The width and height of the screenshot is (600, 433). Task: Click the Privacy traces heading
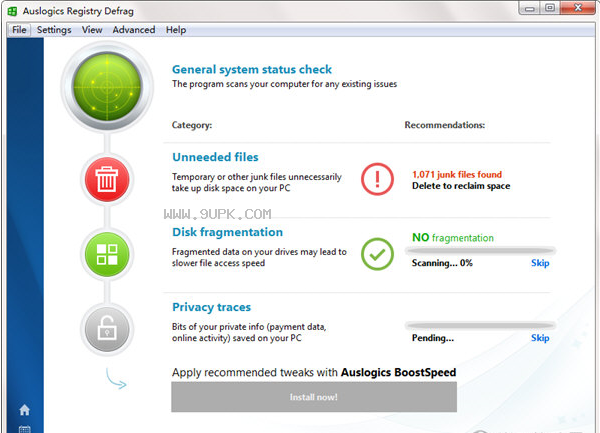coord(211,307)
